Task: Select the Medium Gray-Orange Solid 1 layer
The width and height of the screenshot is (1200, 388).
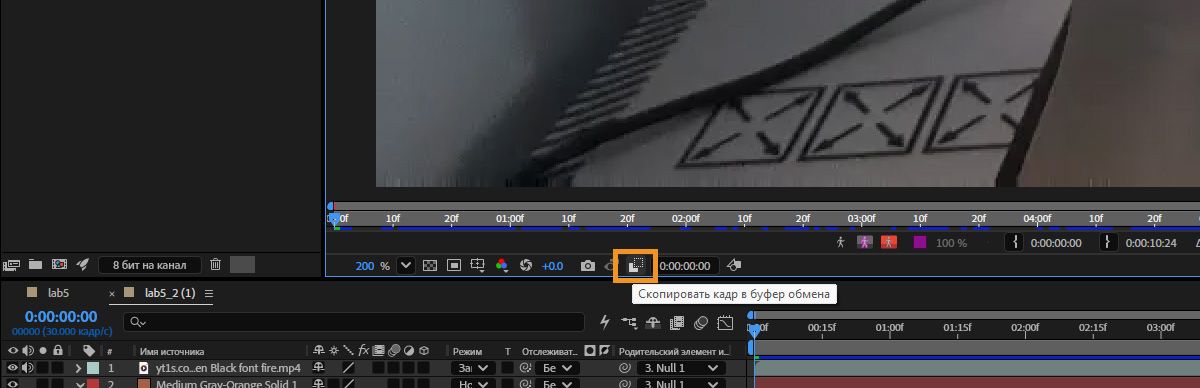Action: [x=226, y=384]
